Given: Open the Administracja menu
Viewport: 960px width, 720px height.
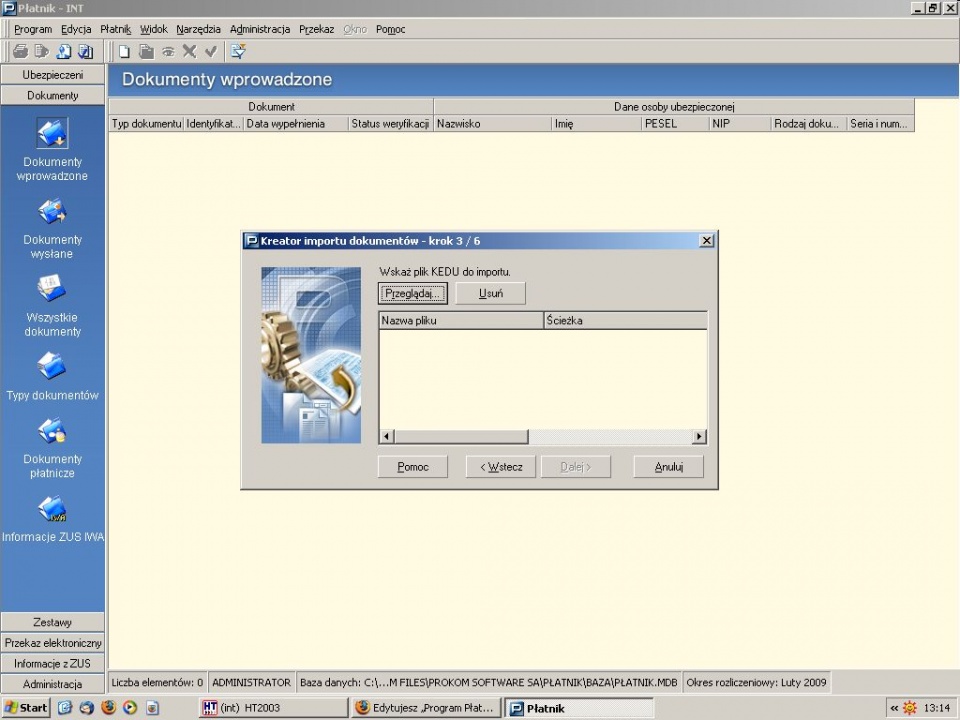Looking at the screenshot, I should [x=260, y=29].
